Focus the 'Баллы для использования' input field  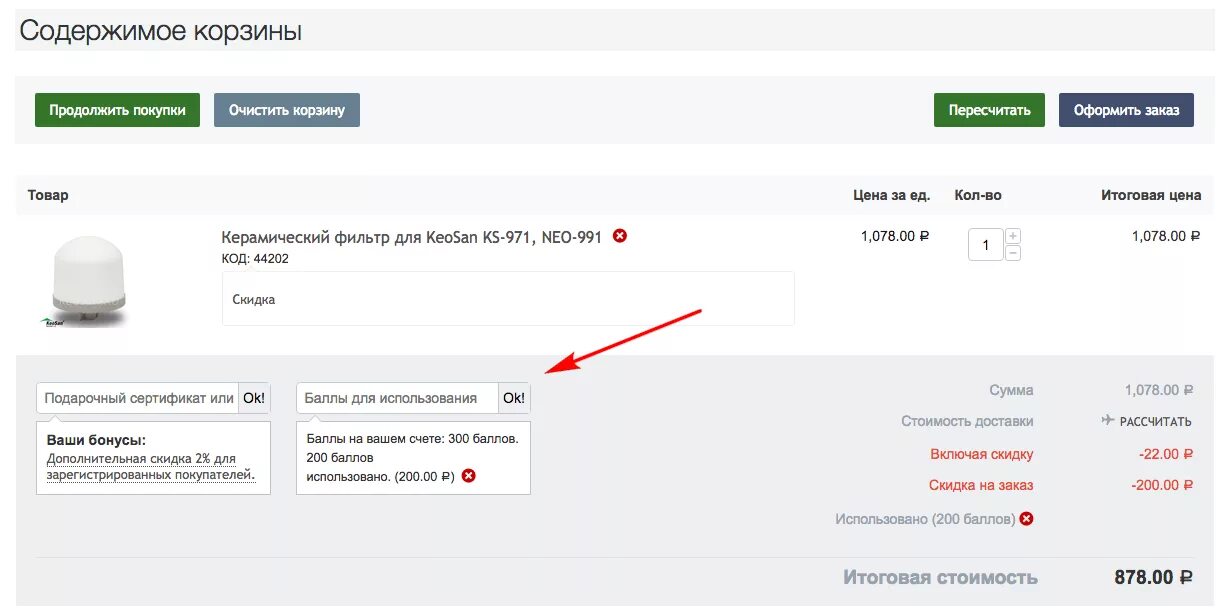(397, 398)
